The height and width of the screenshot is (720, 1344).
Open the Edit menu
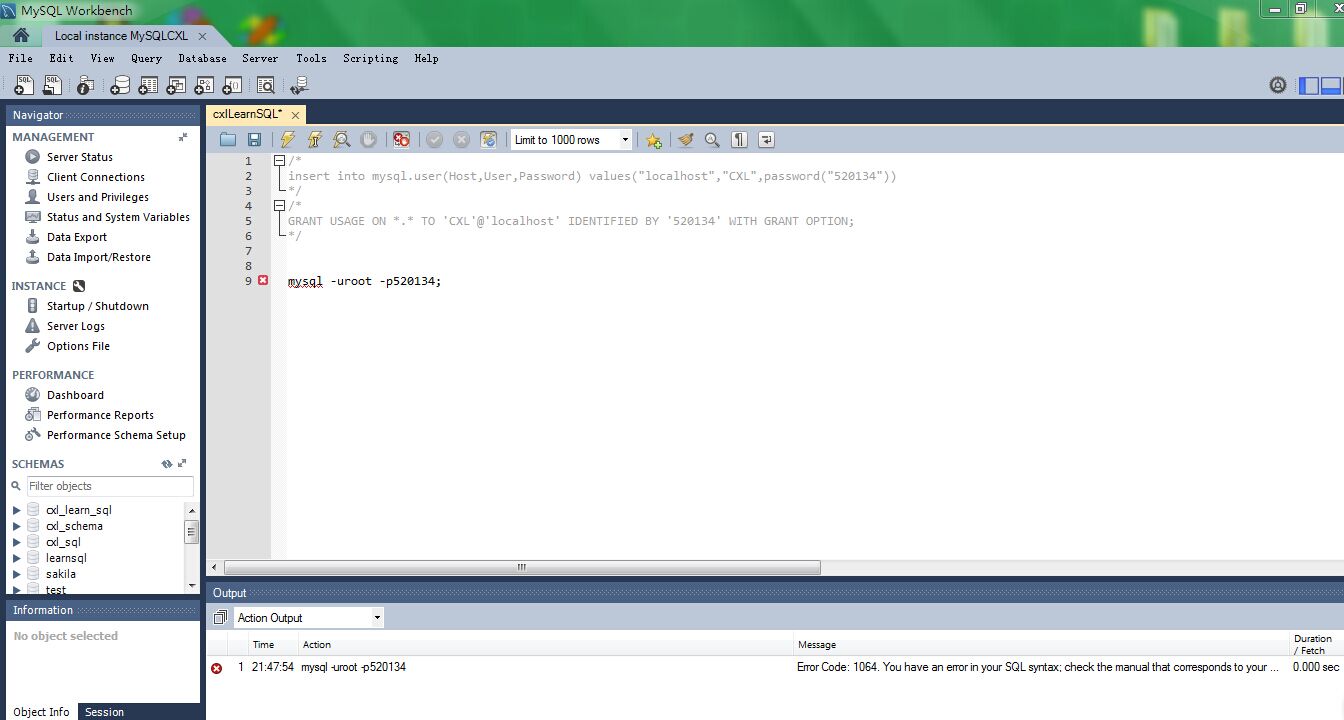[61, 58]
